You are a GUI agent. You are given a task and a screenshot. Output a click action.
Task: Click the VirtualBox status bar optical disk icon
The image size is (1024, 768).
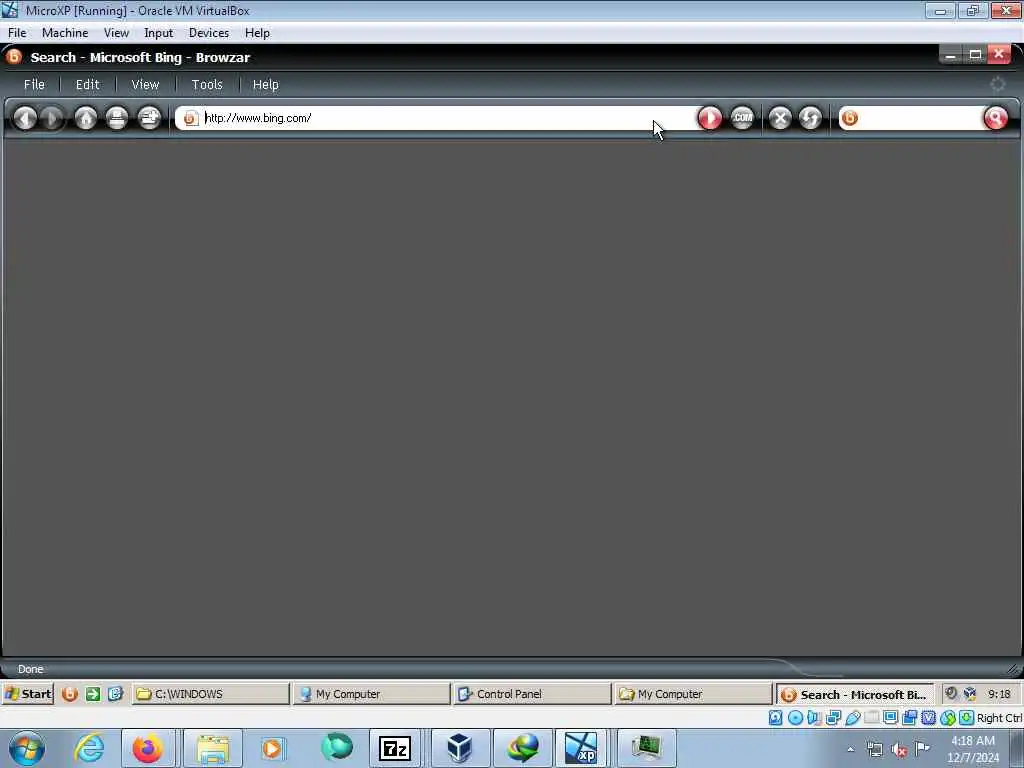click(795, 718)
